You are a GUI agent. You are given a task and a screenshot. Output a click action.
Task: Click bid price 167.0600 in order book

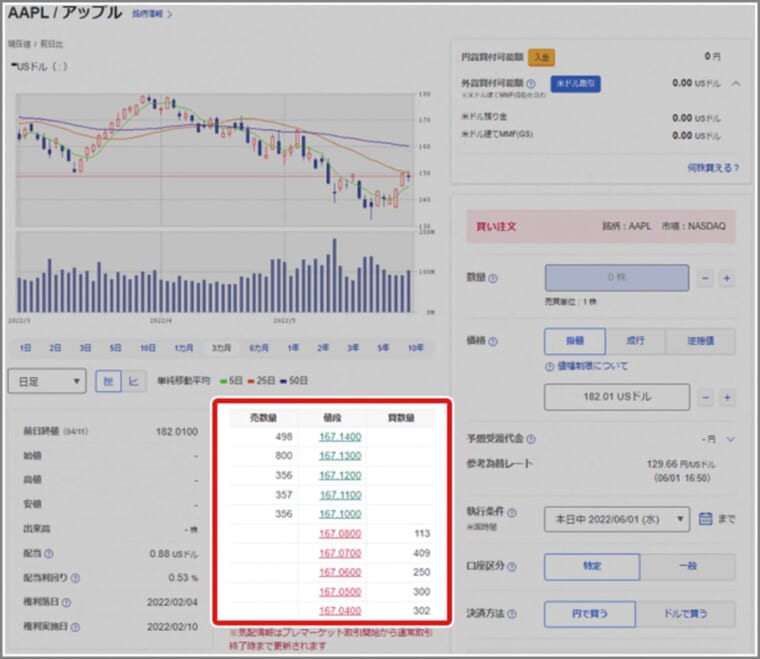(x=340, y=573)
